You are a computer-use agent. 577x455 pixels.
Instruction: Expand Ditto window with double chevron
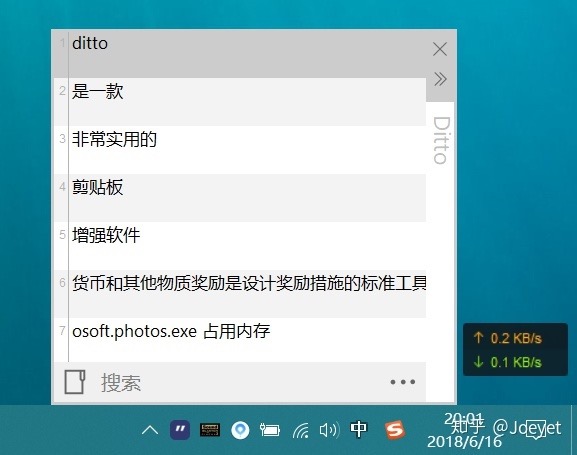tap(440, 79)
